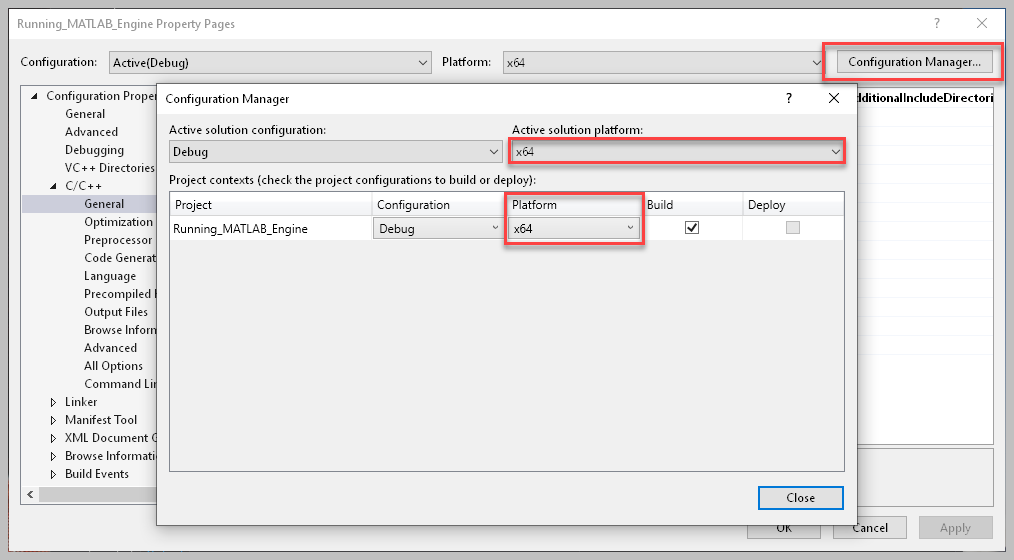Open Active solution configuration dropdown
This screenshot has height=560, width=1014.
[x=335, y=152]
